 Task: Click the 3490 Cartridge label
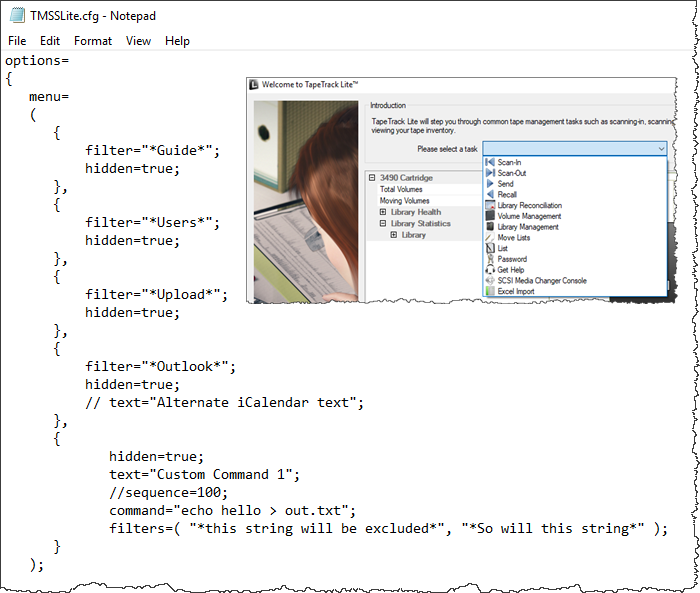click(406, 178)
